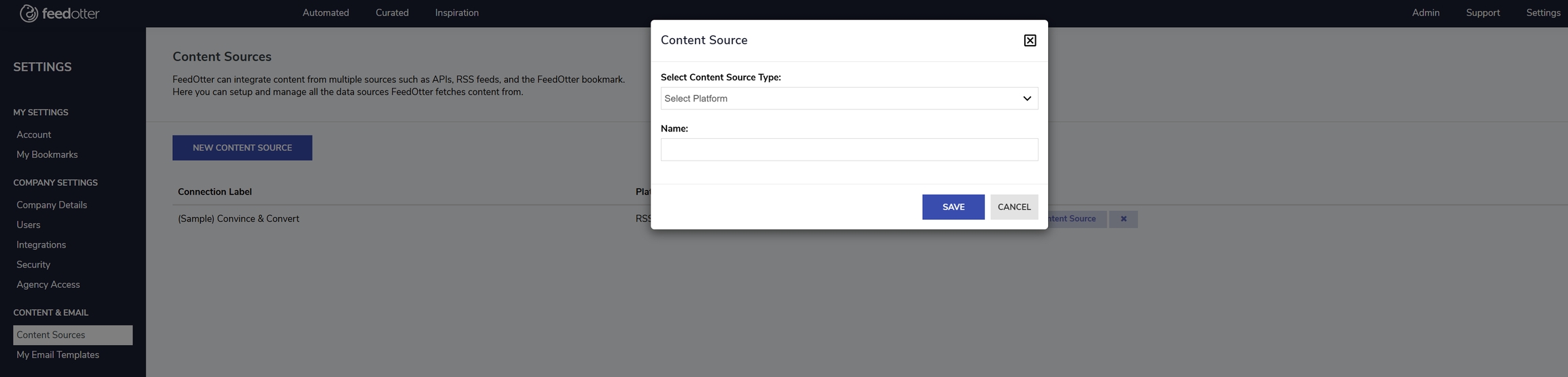Open Integrations settings
The width and height of the screenshot is (1568, 377).
(42, 245)
